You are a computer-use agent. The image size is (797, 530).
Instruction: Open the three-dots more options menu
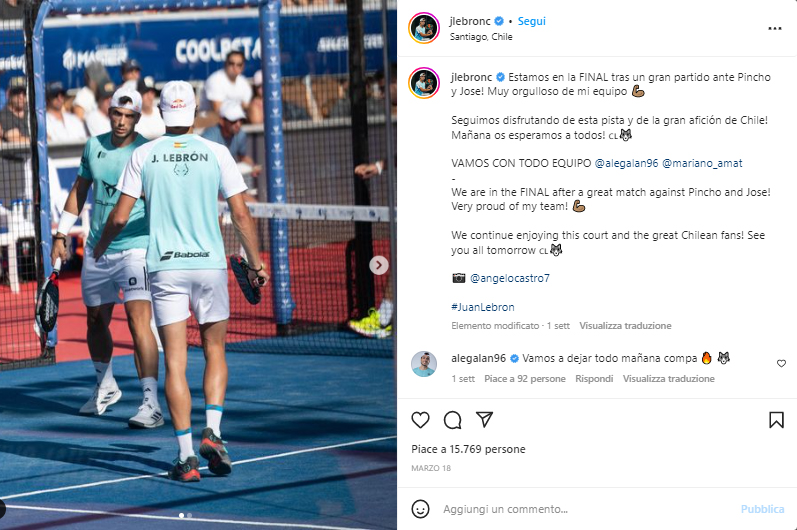pos(774,28)
